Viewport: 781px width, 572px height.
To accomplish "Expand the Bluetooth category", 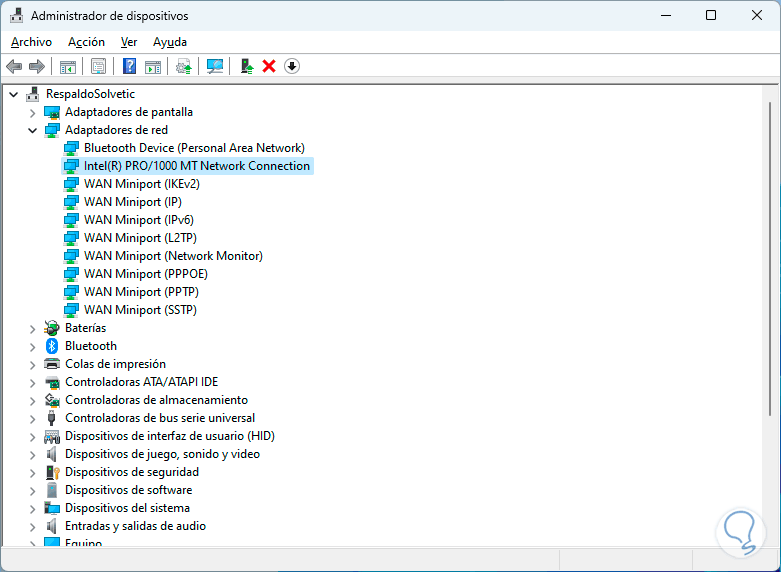I will (33, 347).
